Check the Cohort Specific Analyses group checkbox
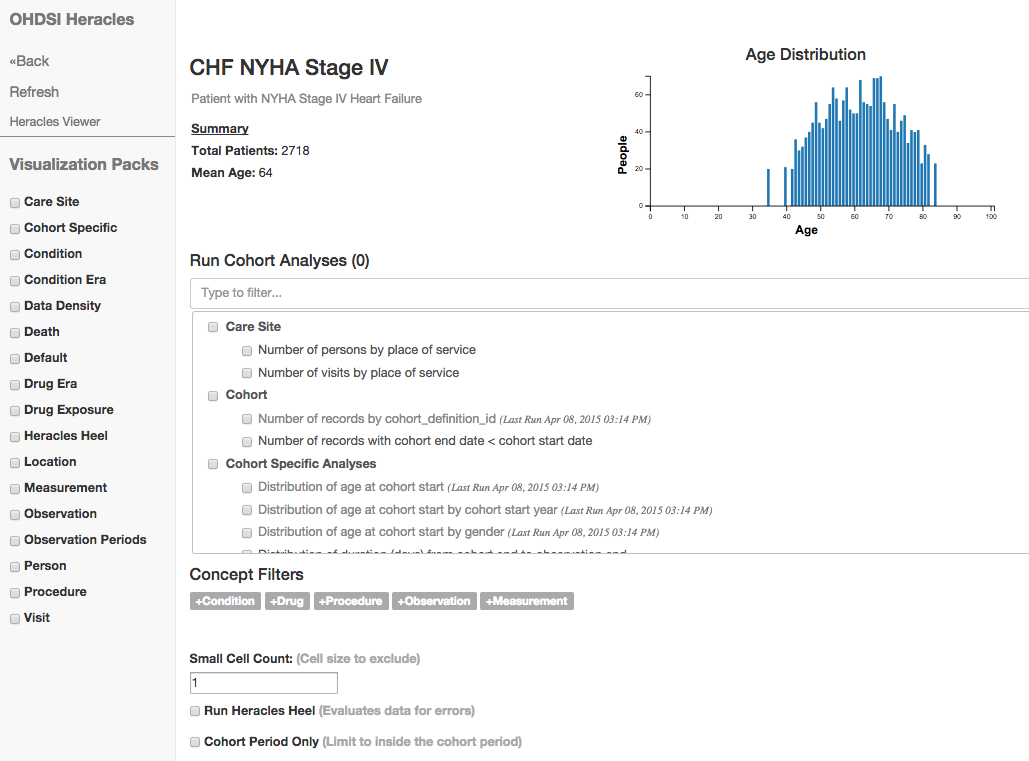This screenshot has width=1029, height=761. click(213, 464)
